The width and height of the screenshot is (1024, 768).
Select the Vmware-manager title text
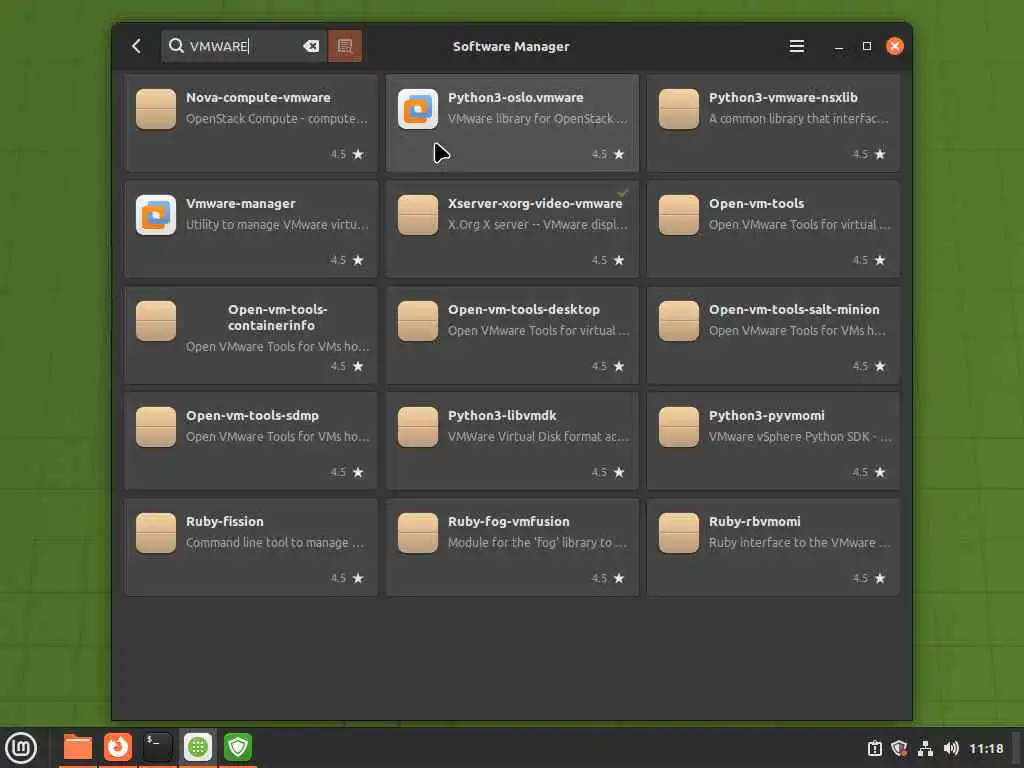pos(240,204)
